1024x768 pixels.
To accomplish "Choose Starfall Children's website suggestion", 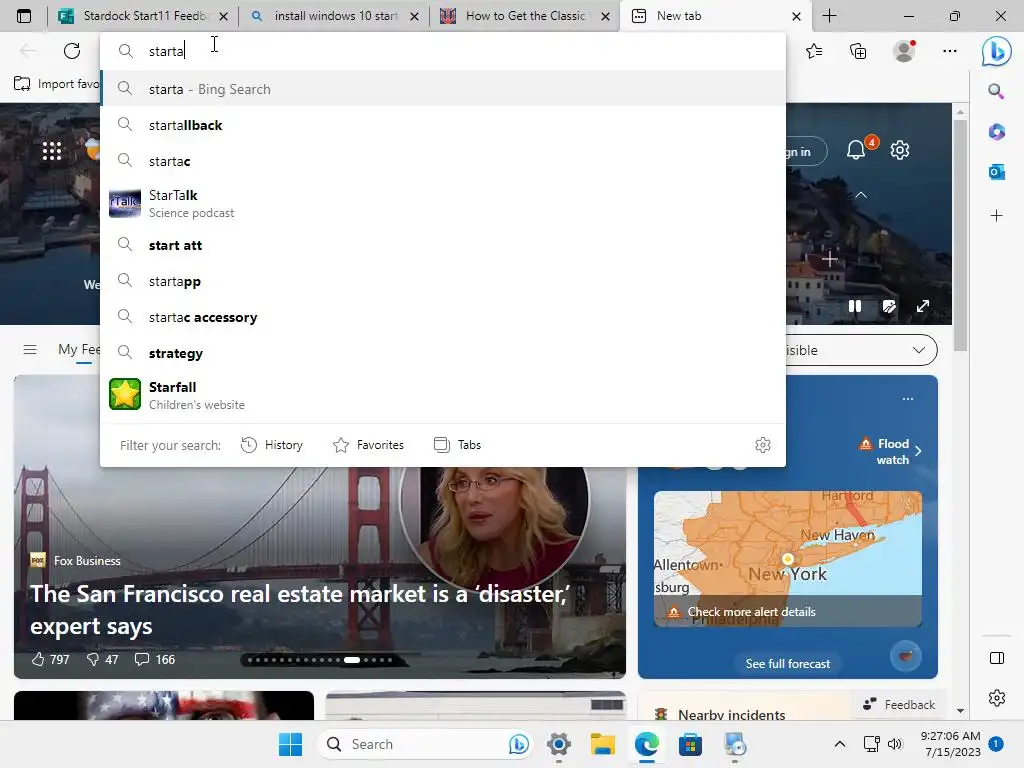I will [443, 395].
